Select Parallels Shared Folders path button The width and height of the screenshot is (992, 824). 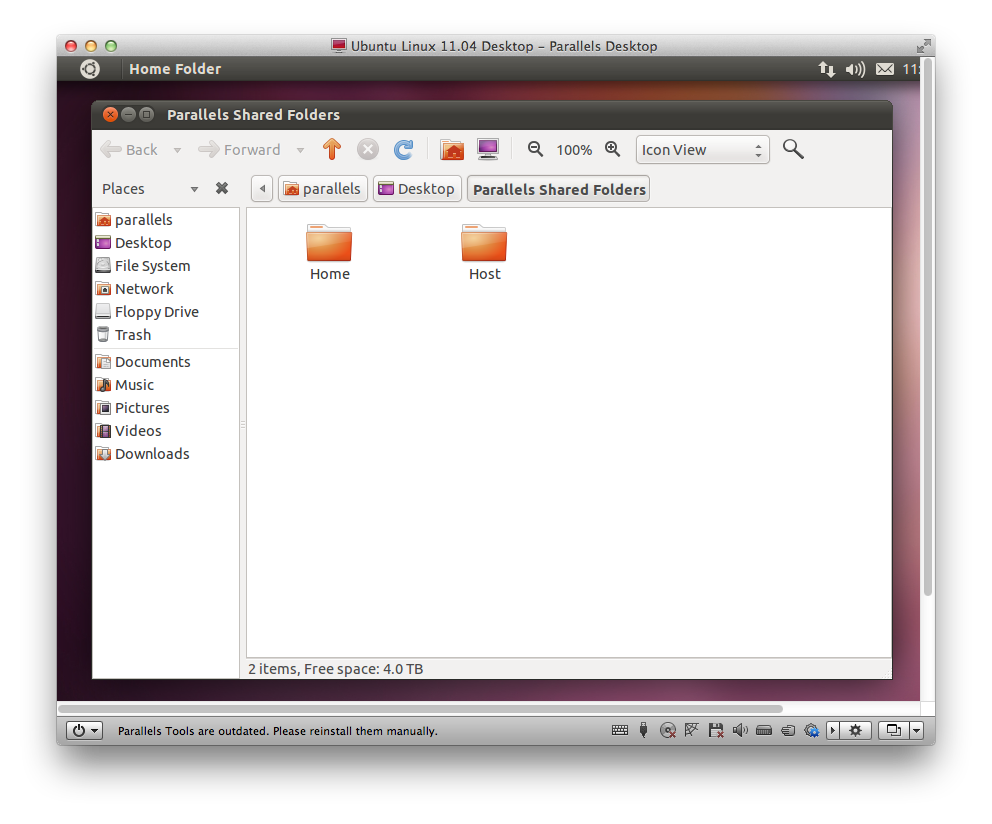tap(559, 189)
